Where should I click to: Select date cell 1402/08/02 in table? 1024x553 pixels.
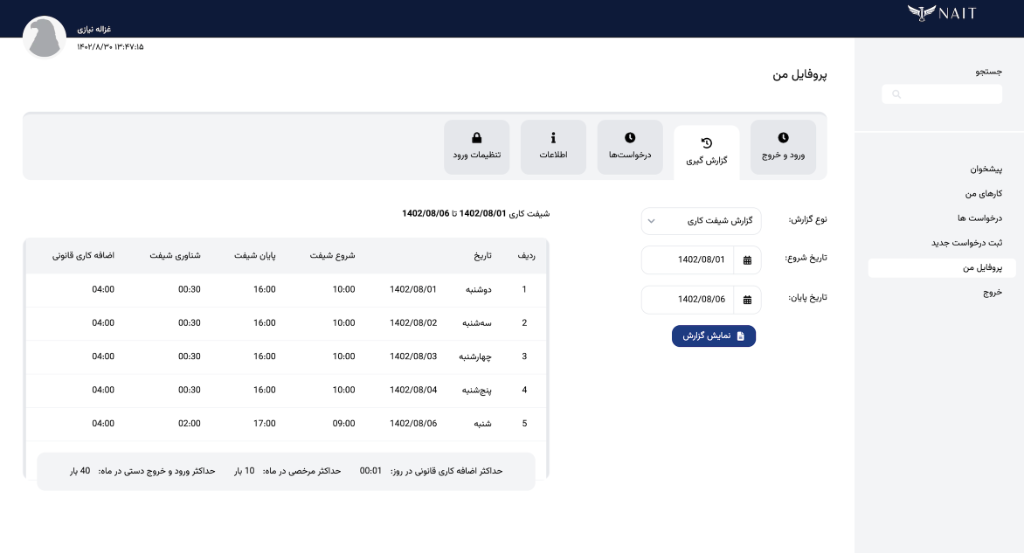413,323
